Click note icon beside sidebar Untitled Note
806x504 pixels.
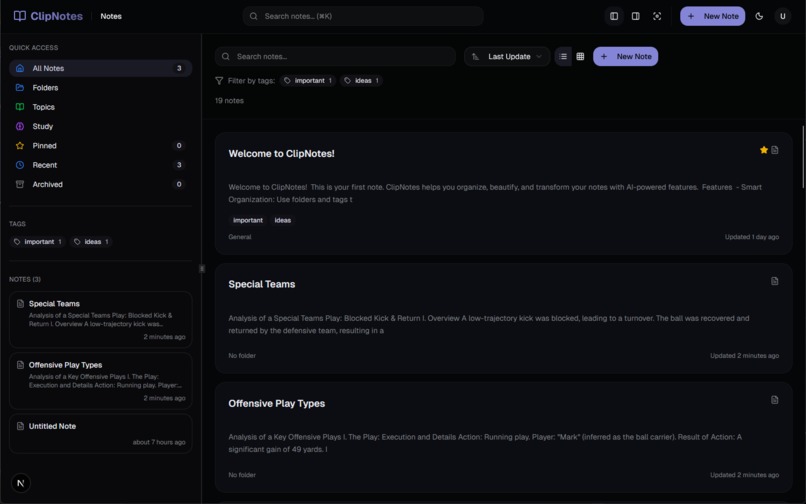[x=20, y=426]
